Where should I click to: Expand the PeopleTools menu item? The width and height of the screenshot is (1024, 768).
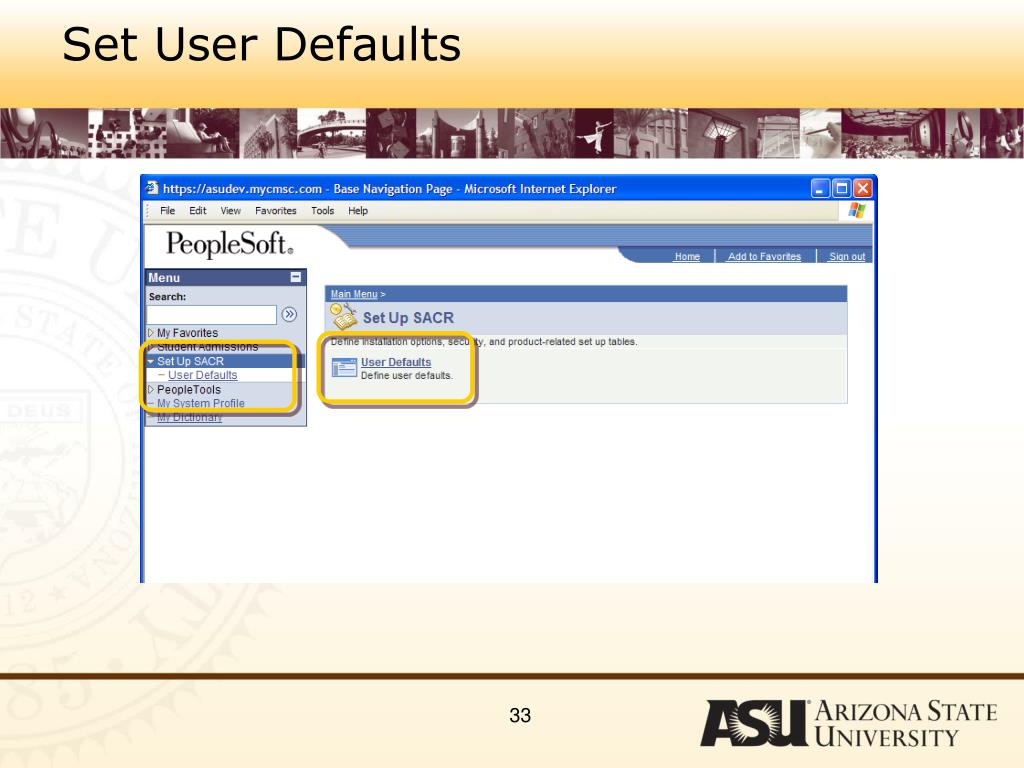tap(151, 389)
